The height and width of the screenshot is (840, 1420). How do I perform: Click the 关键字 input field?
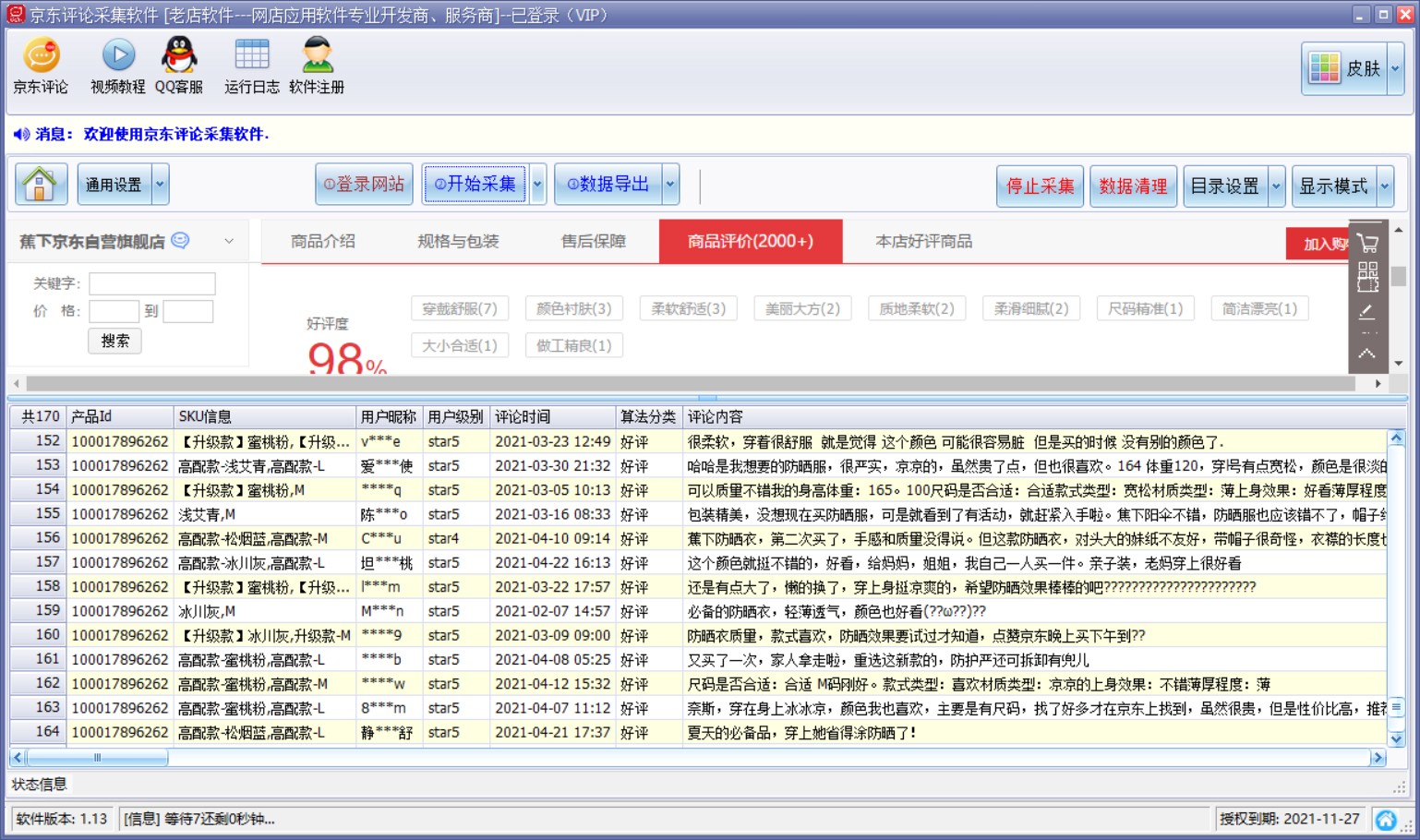pos(152,283)
